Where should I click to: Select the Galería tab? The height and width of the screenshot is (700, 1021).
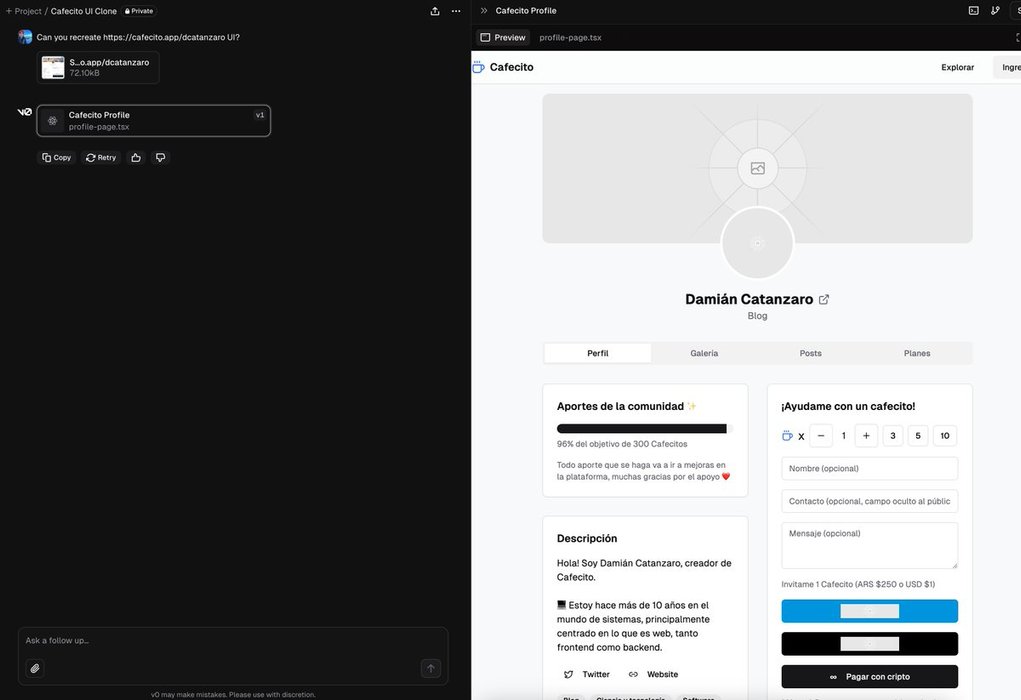click(704, 353)
